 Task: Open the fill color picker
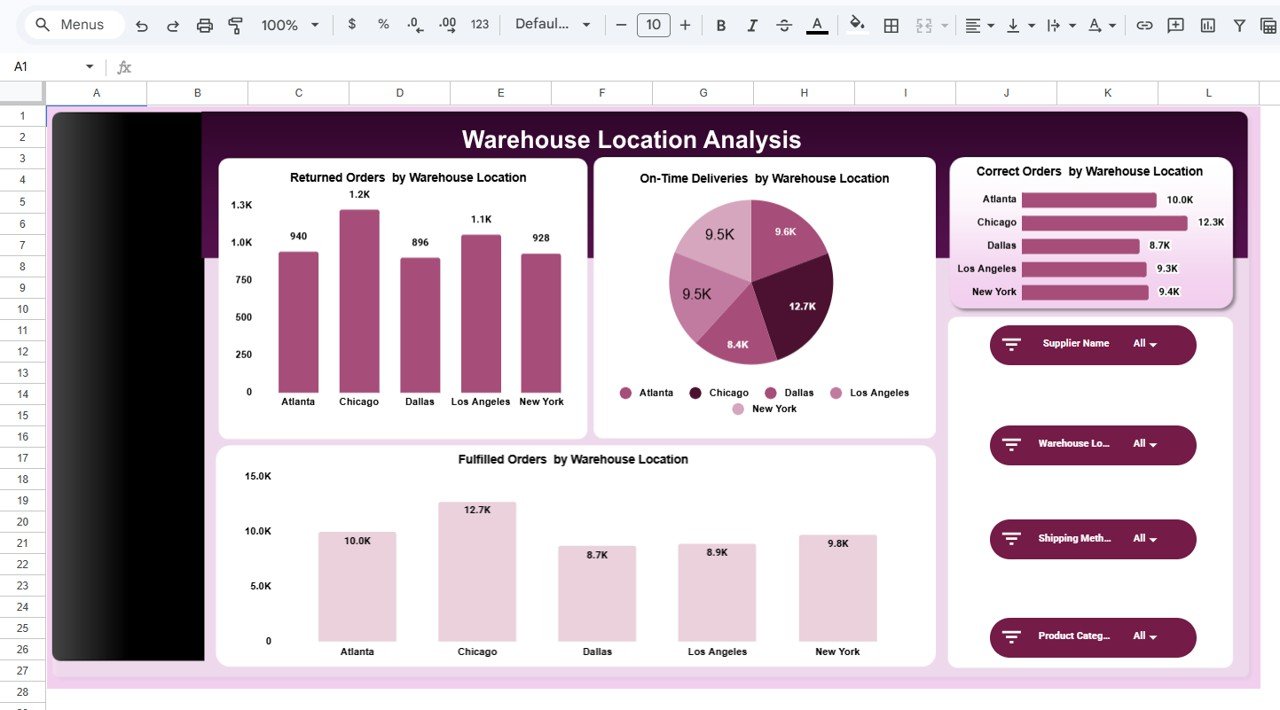click(x=858, y=24)
